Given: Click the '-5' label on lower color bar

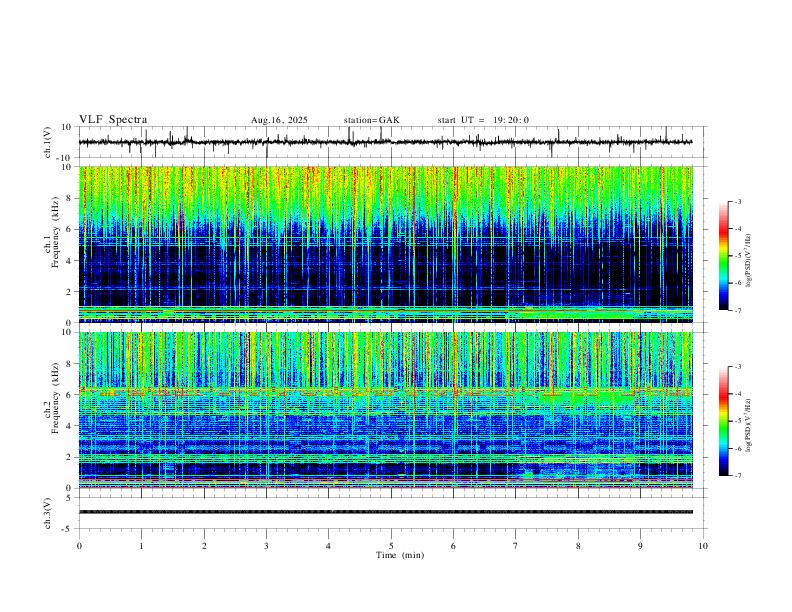Looking at the screenshot, I should [x=737, y=421].
